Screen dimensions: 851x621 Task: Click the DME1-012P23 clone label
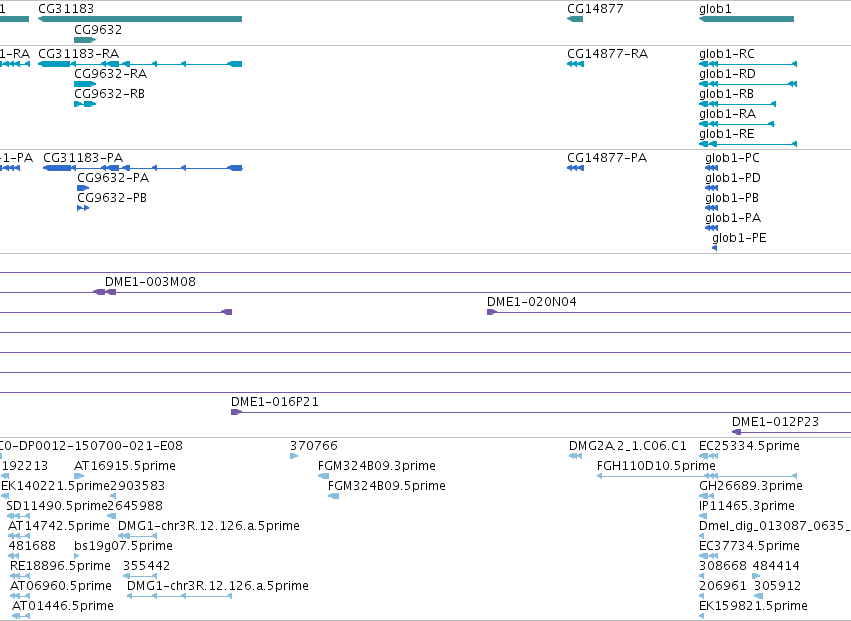point(775,422)
